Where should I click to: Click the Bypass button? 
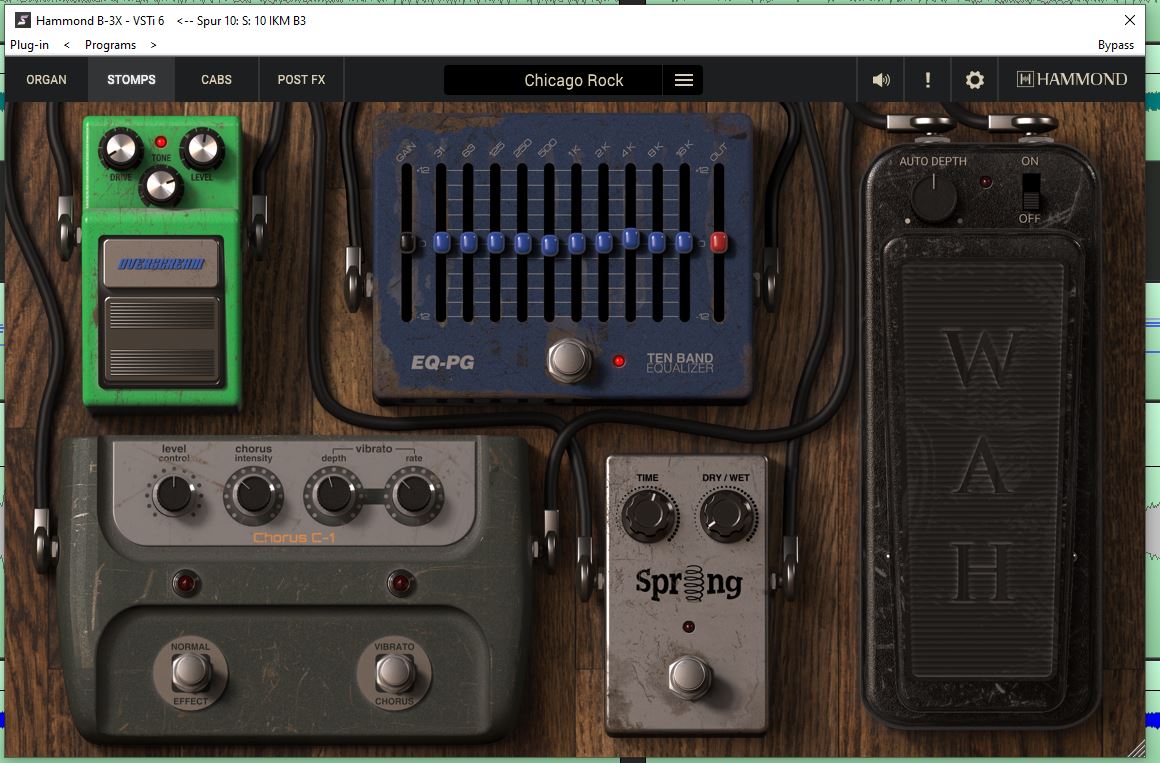[1116, 45]
